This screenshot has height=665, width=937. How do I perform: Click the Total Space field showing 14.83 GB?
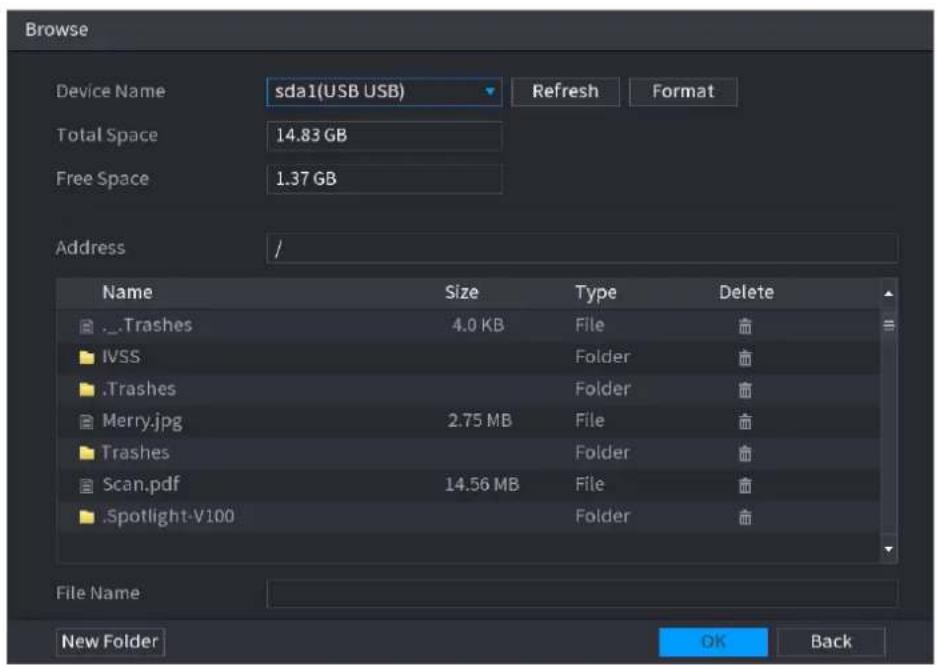(x=384, y=136)
